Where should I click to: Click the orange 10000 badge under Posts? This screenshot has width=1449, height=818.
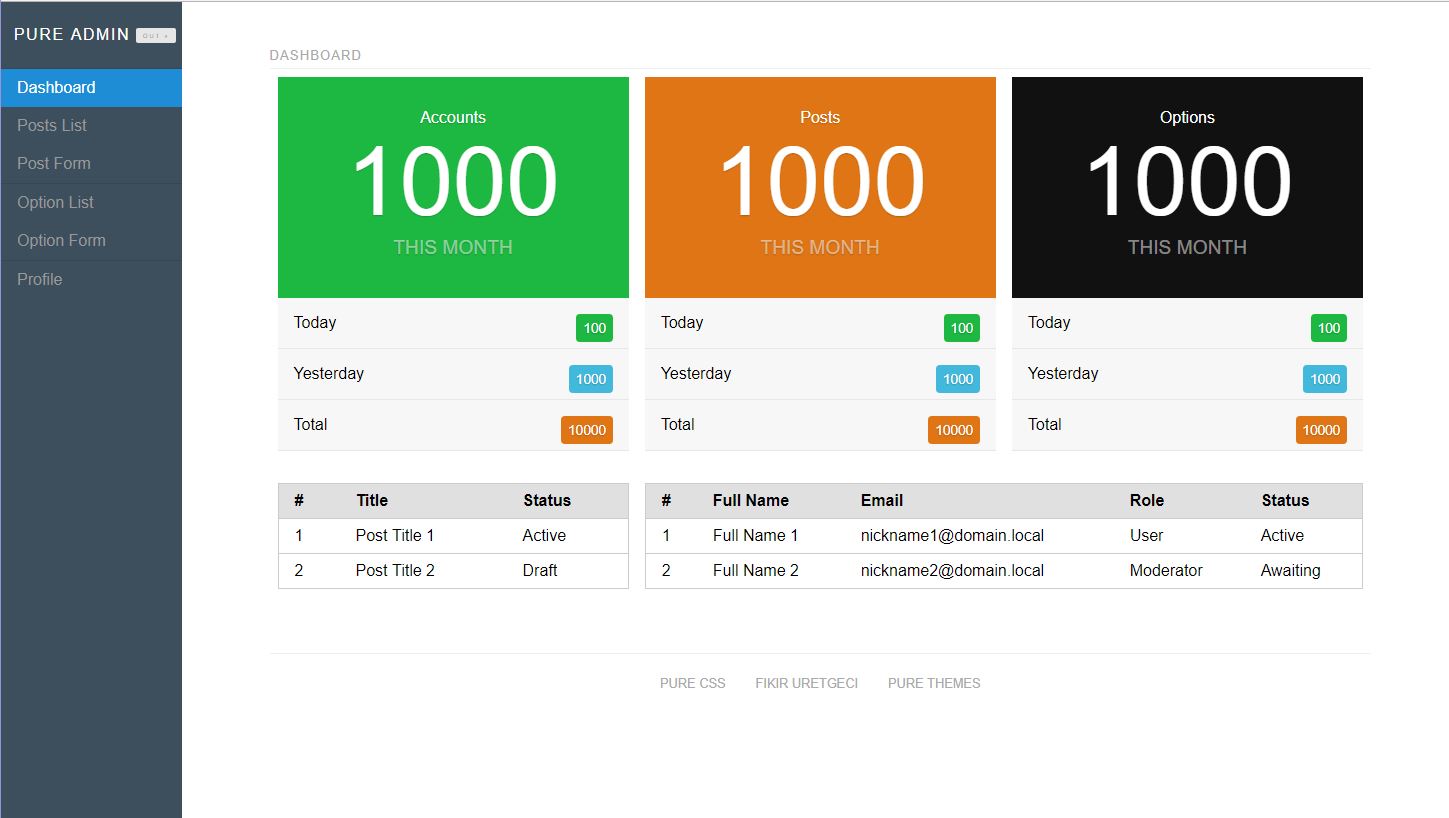click(954, 430)
